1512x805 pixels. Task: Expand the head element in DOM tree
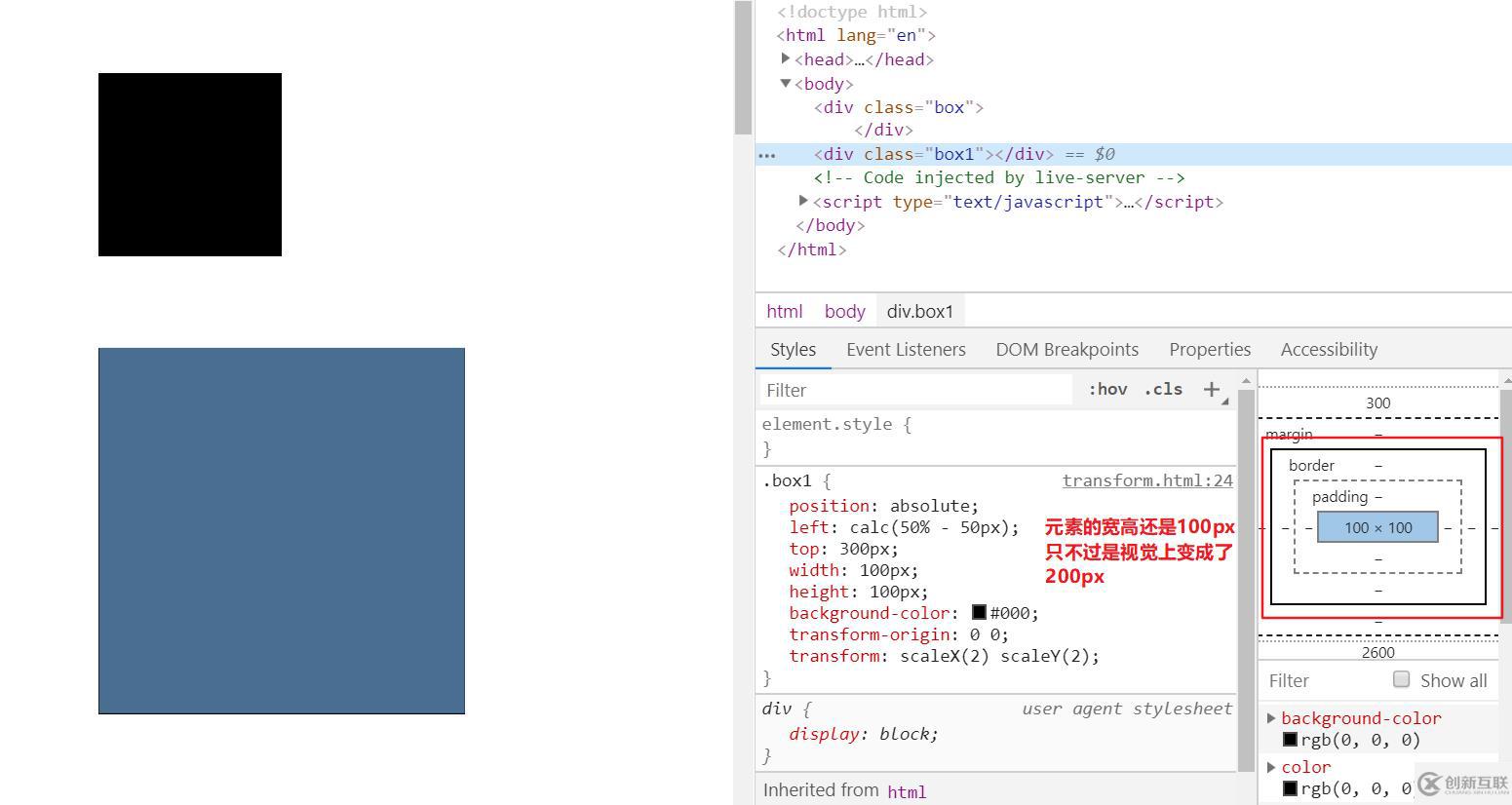(x=787, y=58)
